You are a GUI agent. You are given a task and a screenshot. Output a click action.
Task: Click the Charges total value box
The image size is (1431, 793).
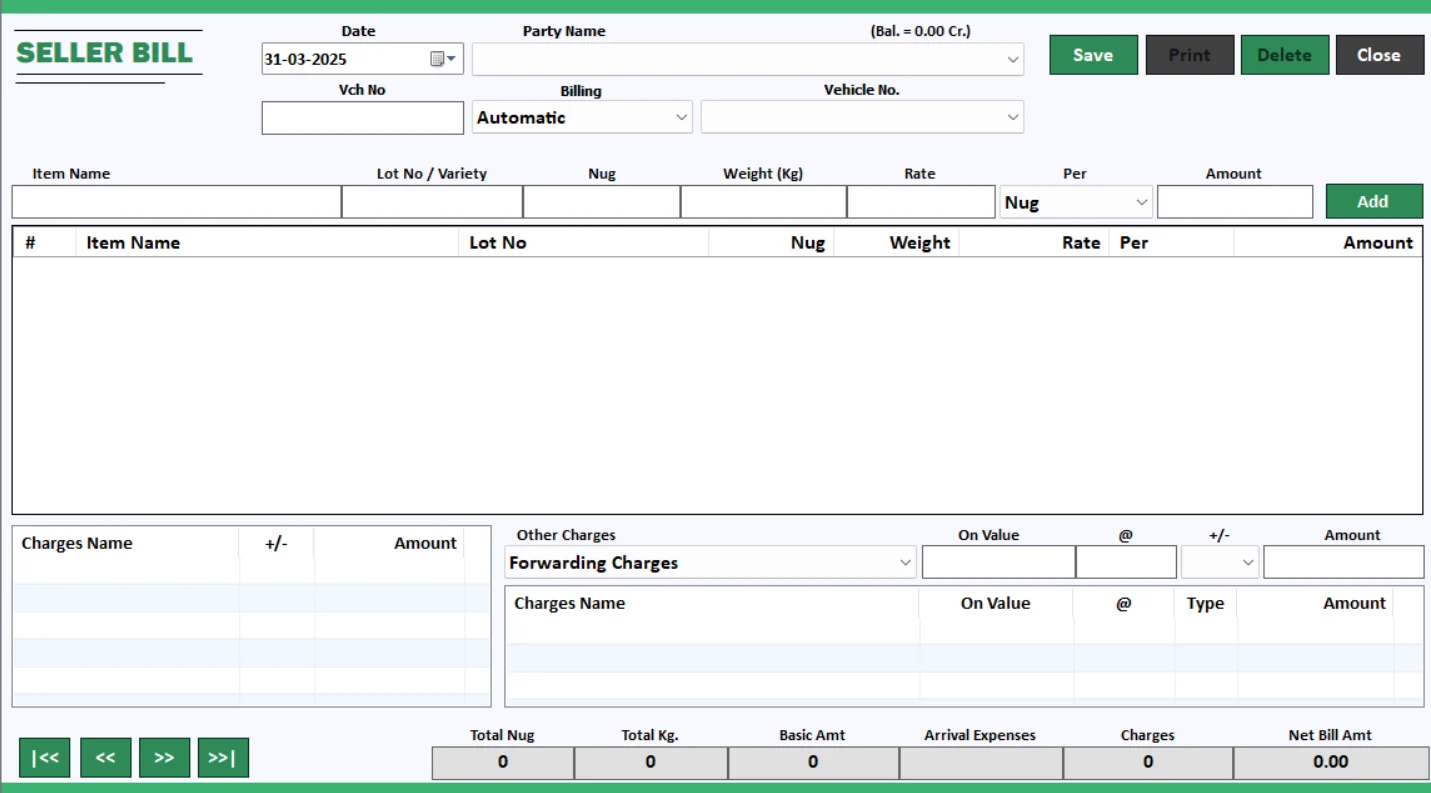click(x=1148, y=762)
